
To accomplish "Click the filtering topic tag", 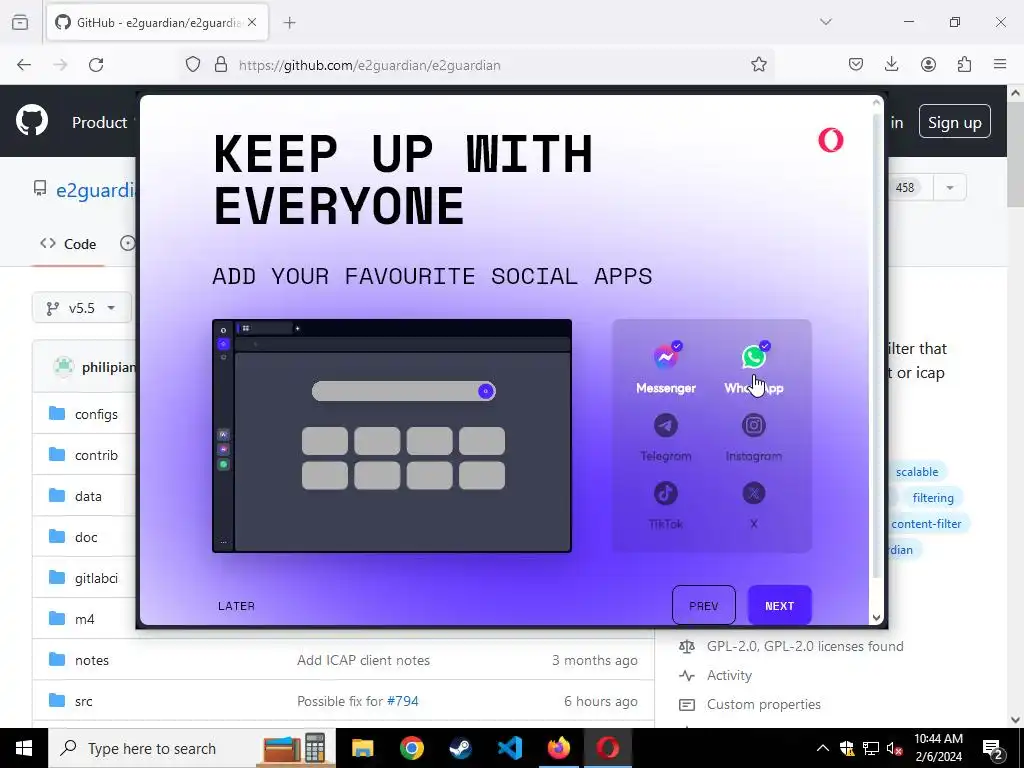I will click(x=933, y=498).
